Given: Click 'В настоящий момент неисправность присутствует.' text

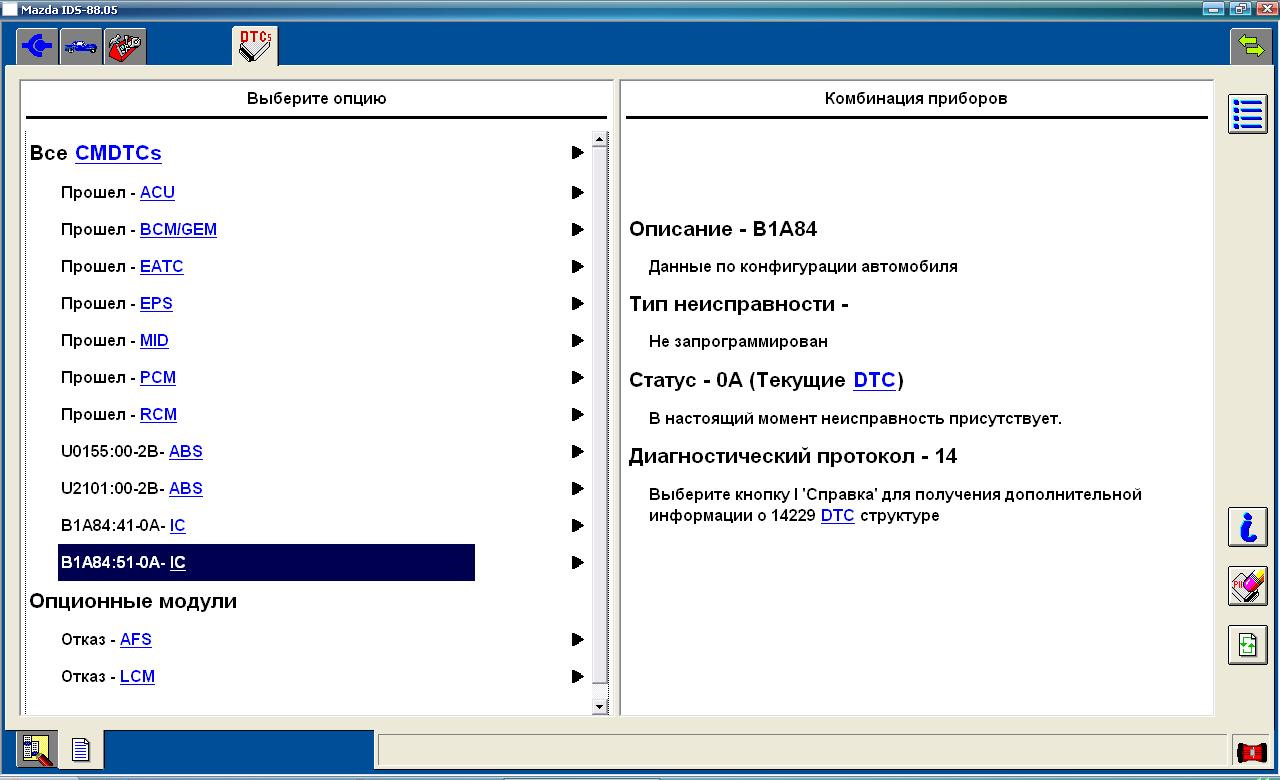Looking at the screenshot, I should 855,418.
